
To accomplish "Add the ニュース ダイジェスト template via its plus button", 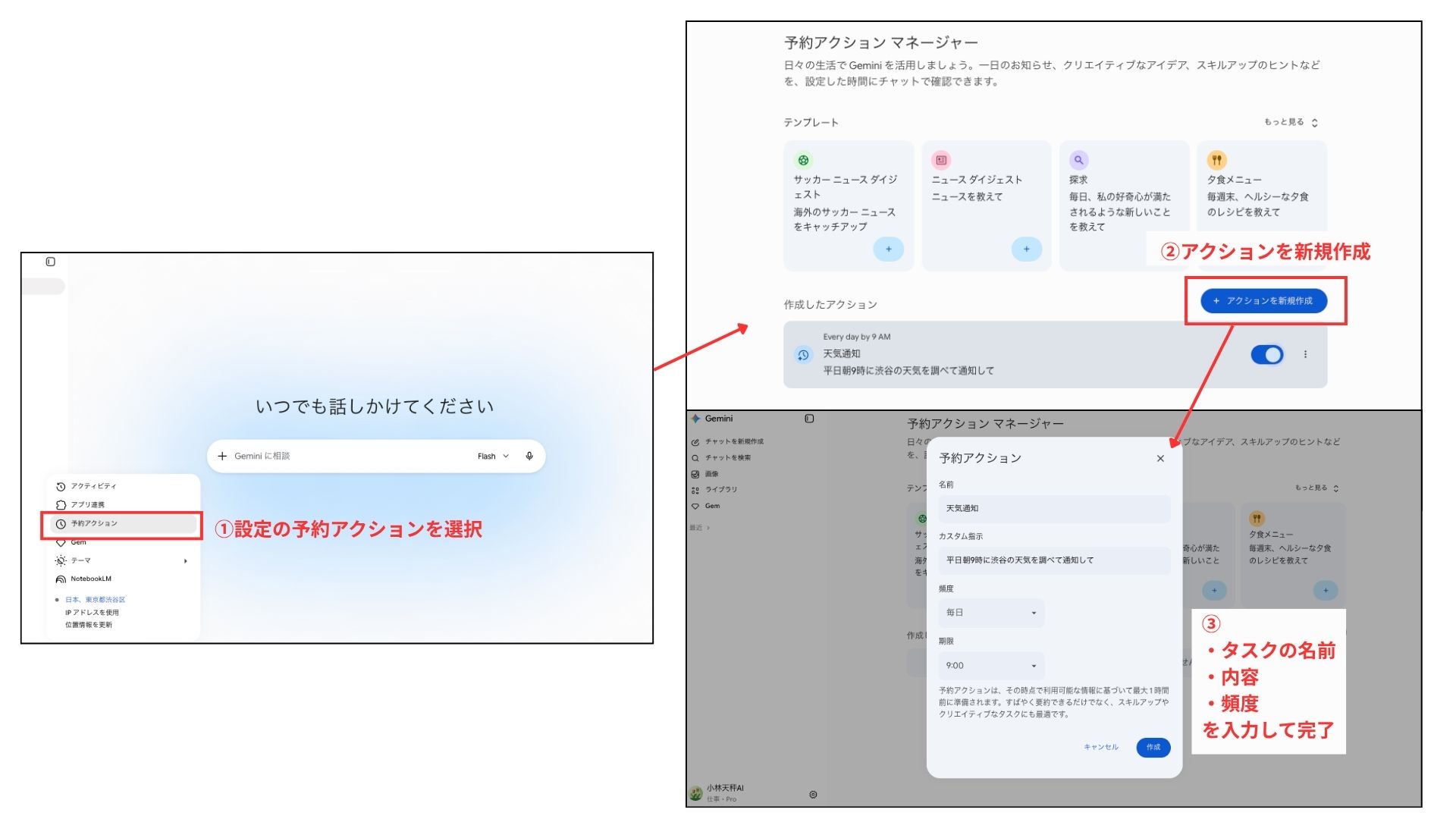I will [1026, 249].
